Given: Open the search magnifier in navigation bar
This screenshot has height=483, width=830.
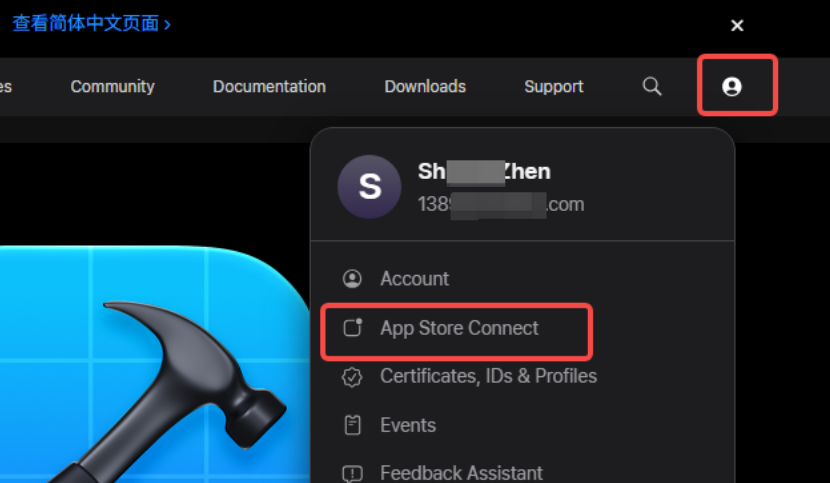Looking at the screenshot, I should (x=652, y=86).
